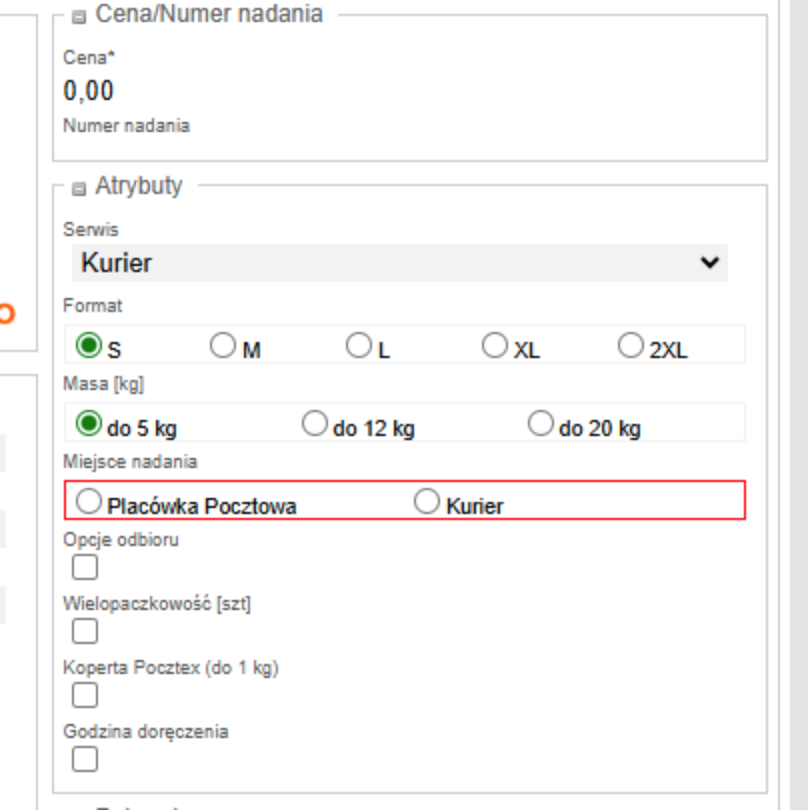Select Placówka Pocztowa as posting place
This screenshot has width=808, height=810.
pyautogui.click(x=89, y=501)
